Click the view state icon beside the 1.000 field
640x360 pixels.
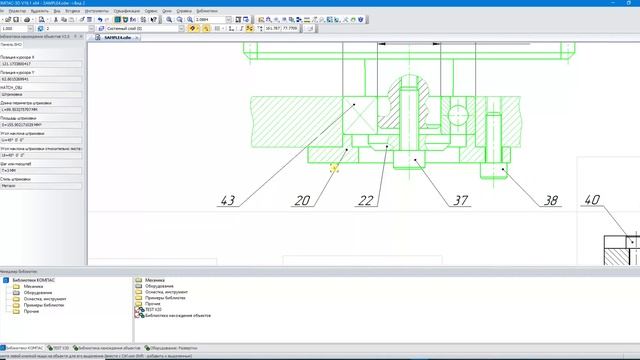(40, 29)
